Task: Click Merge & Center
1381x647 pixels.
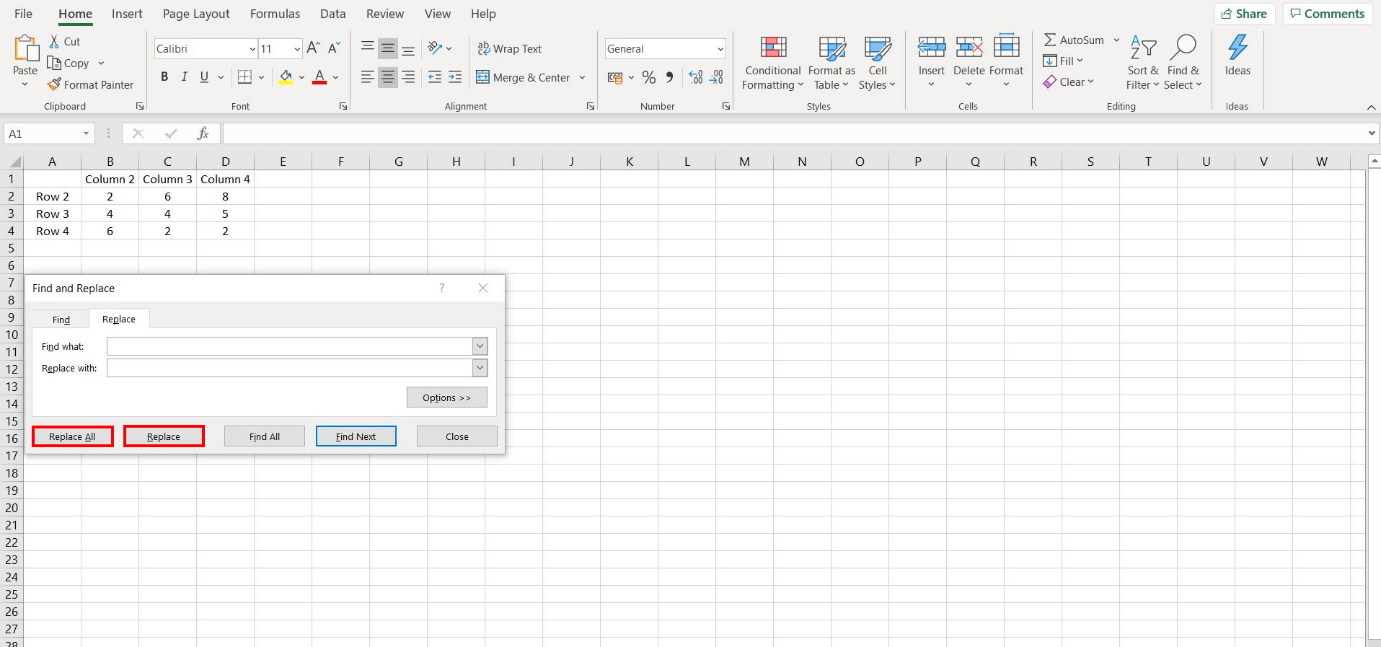Action: (x=523, y=77)
